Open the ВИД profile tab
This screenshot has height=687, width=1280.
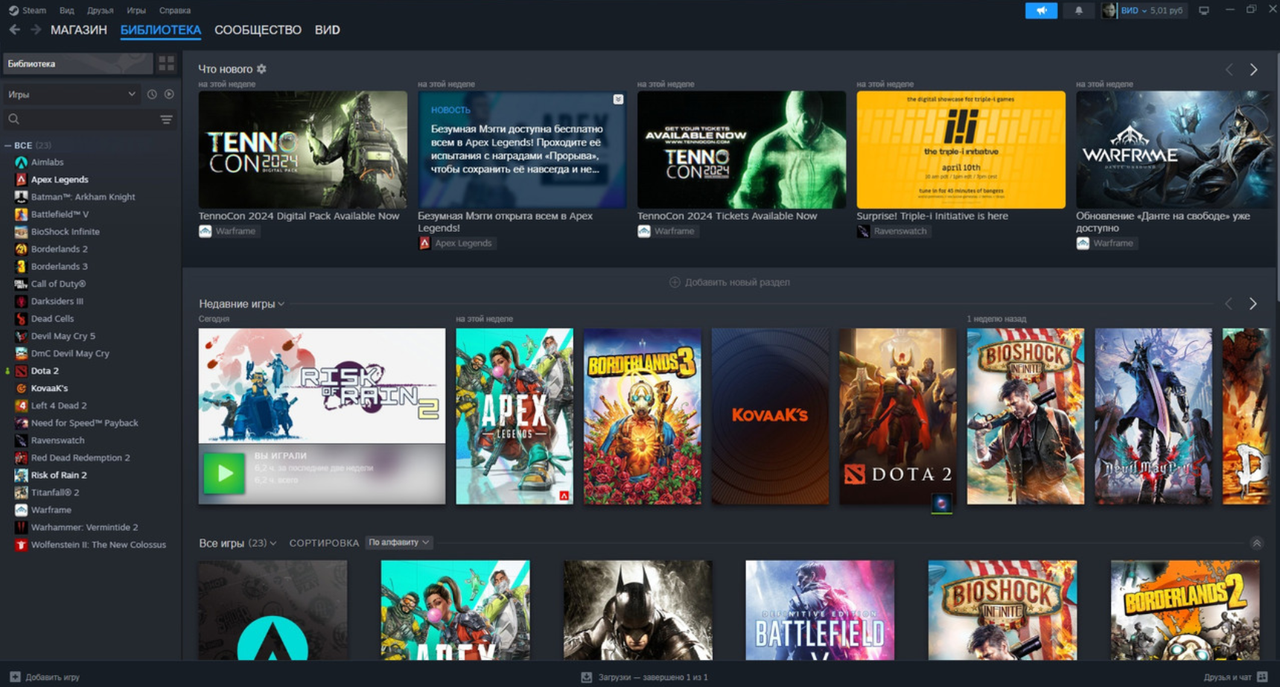(x=327, y=30)
